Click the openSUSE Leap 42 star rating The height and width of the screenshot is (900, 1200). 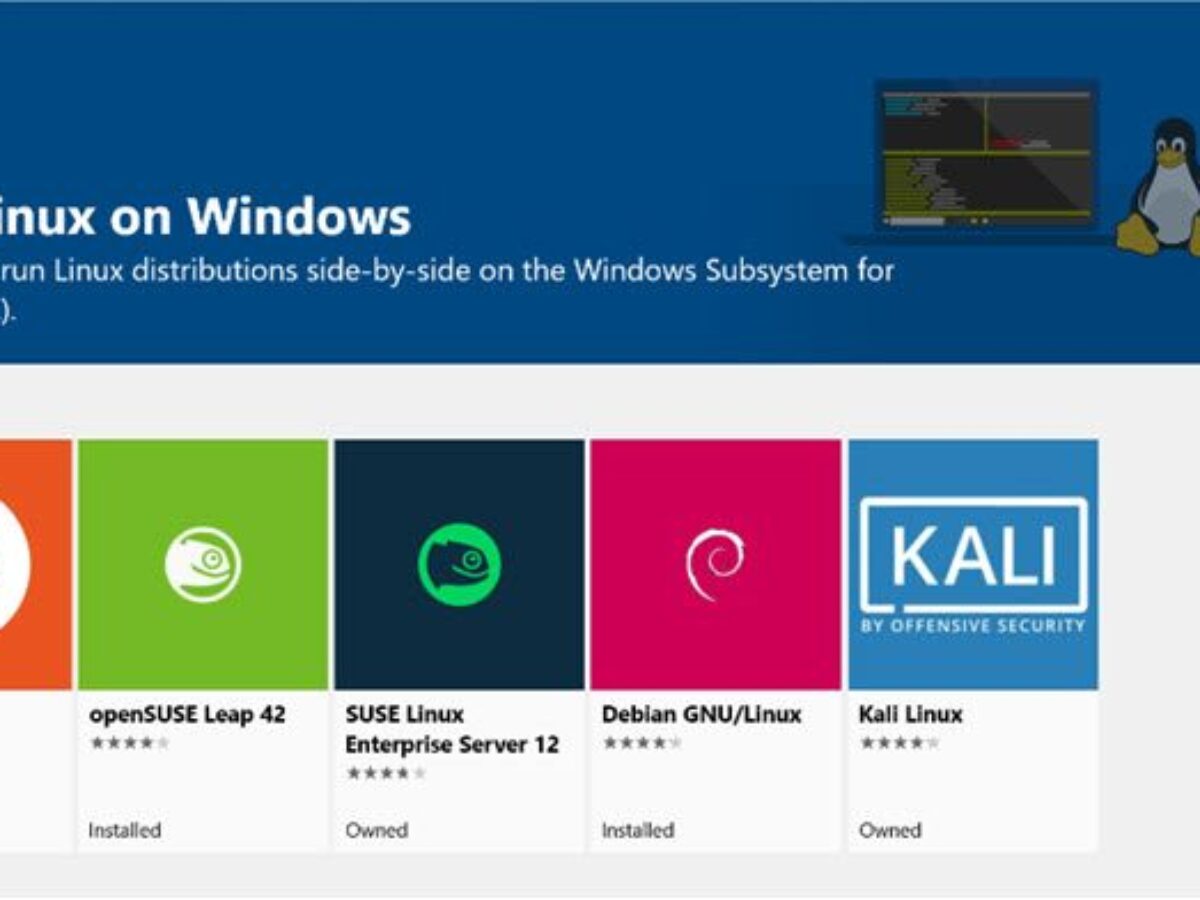click(x=129, y=743)
